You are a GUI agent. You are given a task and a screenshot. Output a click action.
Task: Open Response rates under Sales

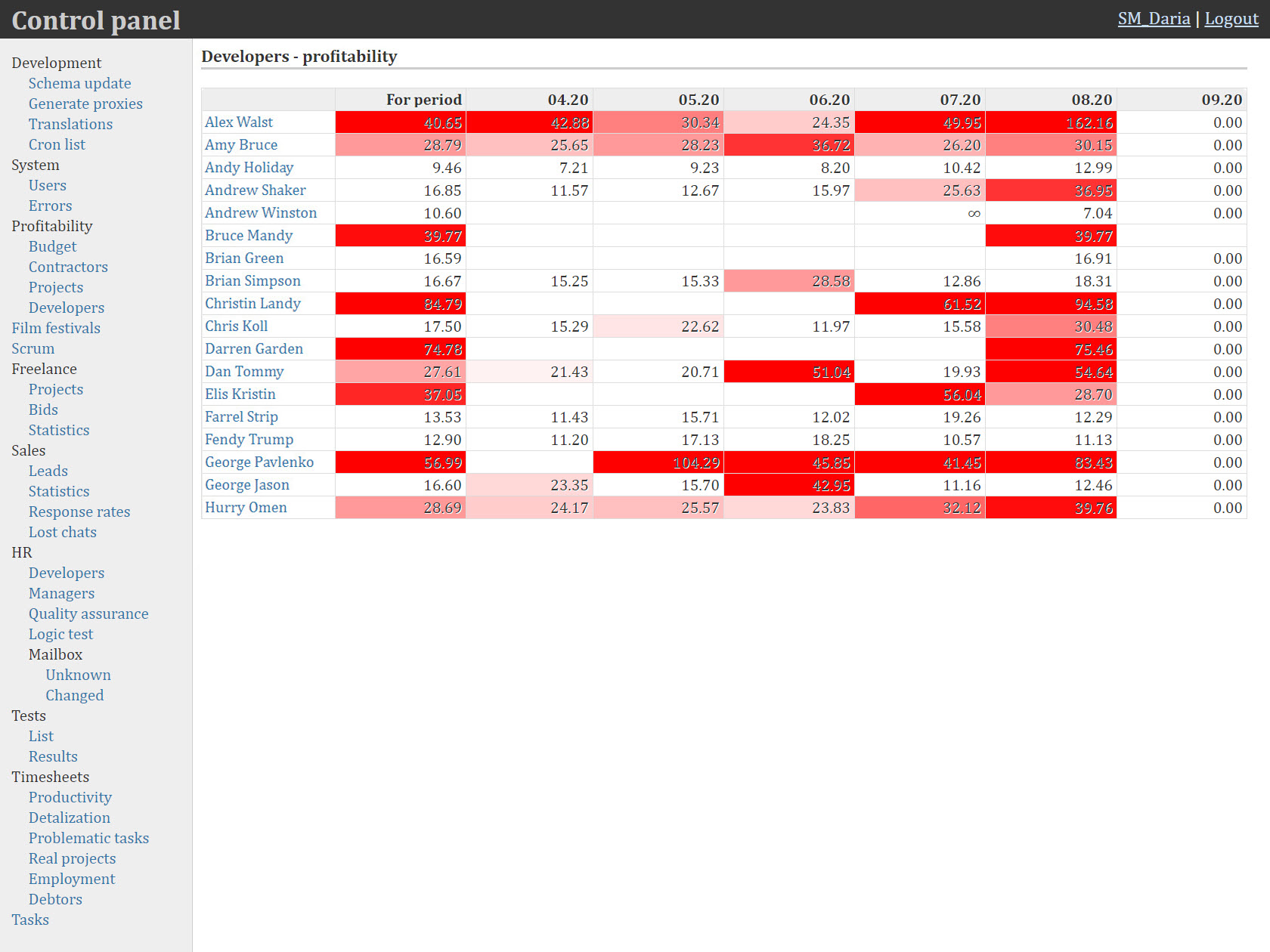point(79,512)
